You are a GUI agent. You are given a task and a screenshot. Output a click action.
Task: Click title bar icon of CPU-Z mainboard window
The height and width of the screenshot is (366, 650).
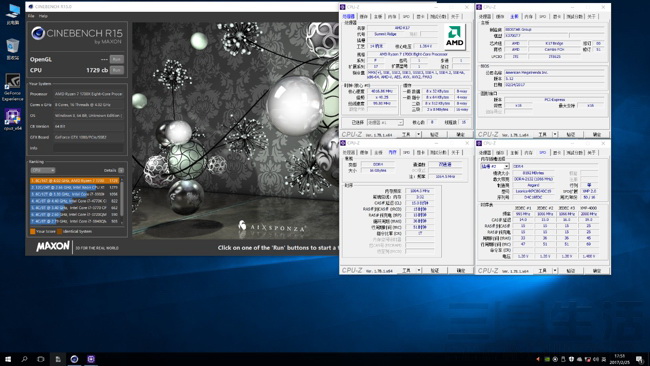click(479, 7)
